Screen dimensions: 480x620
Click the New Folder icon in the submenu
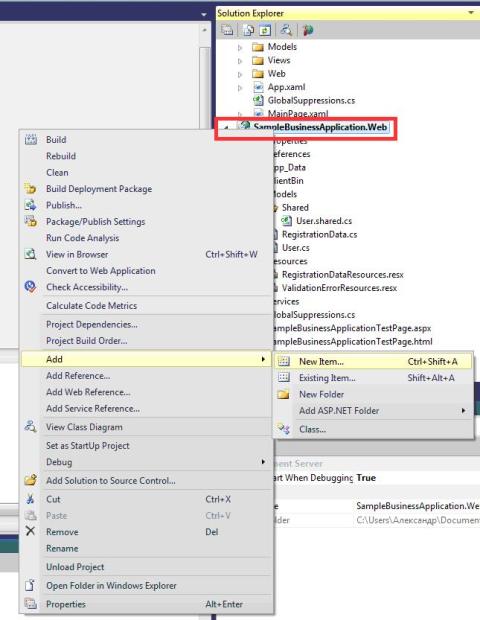283,394
